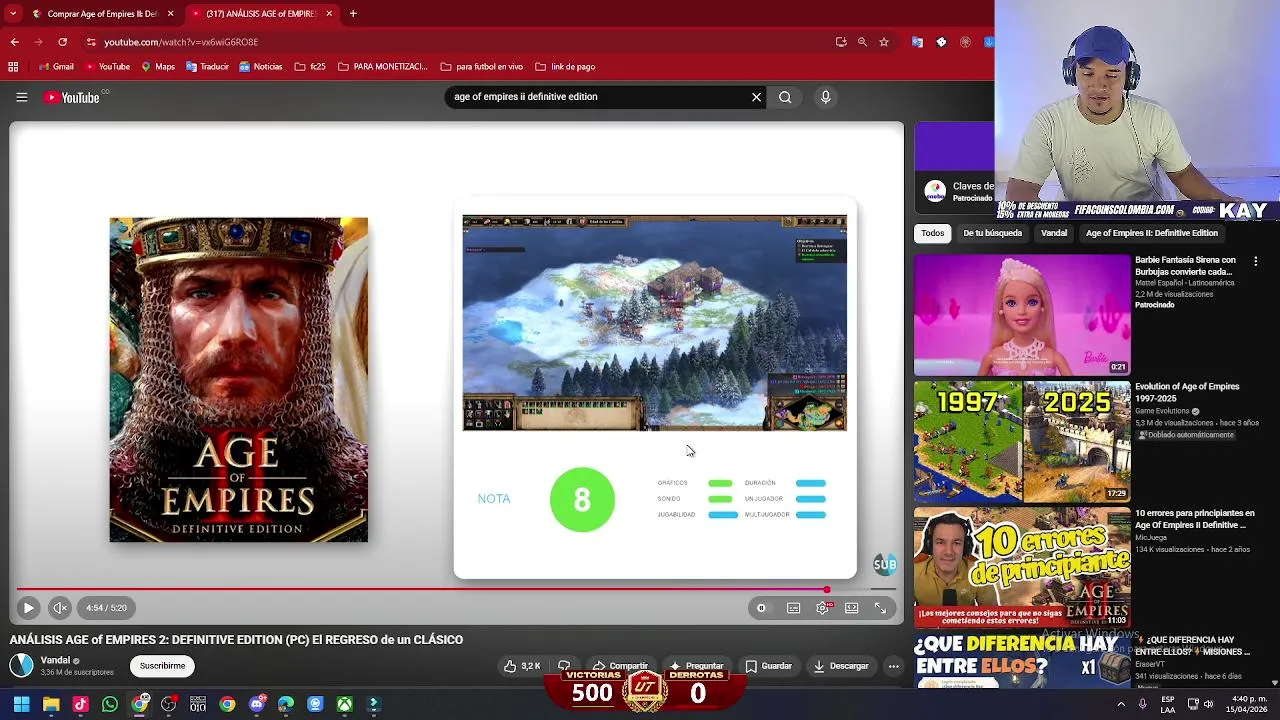Image resolution: width=1280 pixels, height=720 pixels.
Task: Expand para futbol en vivo folder
Action: pos(481,67)
